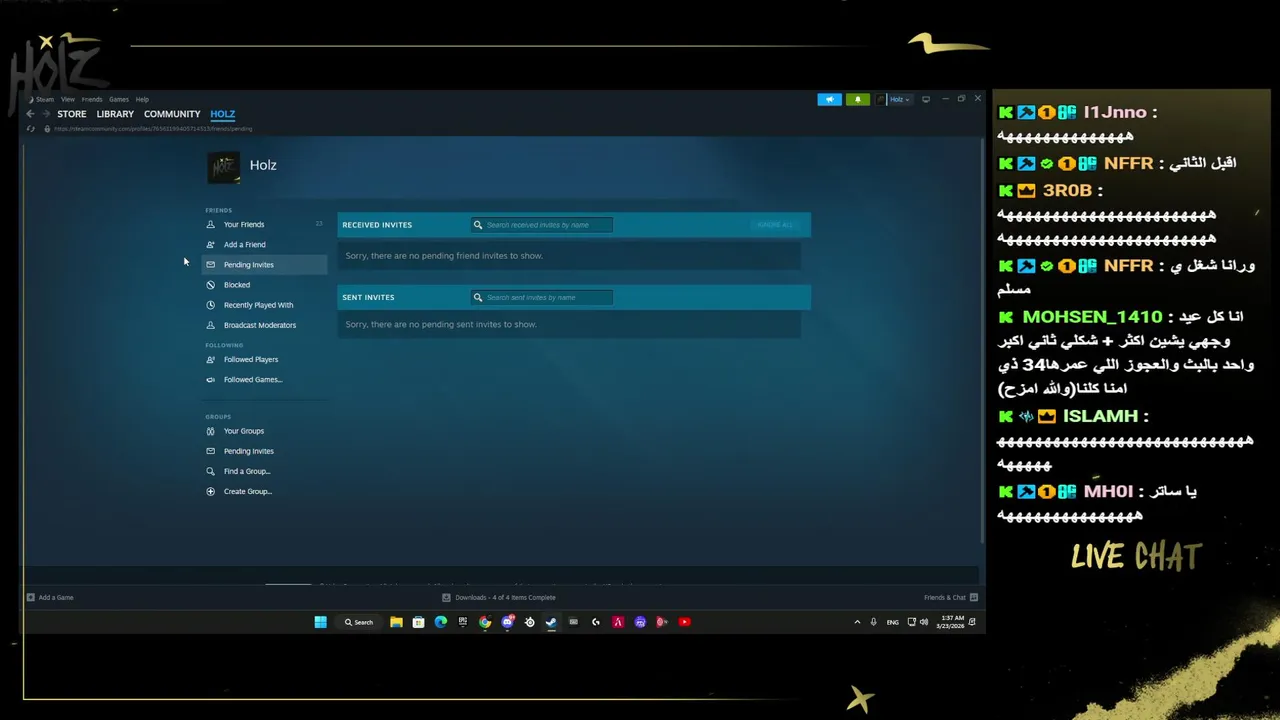Open the Games menu
Screen dimensions: 1280x720
tap(119, 99)
